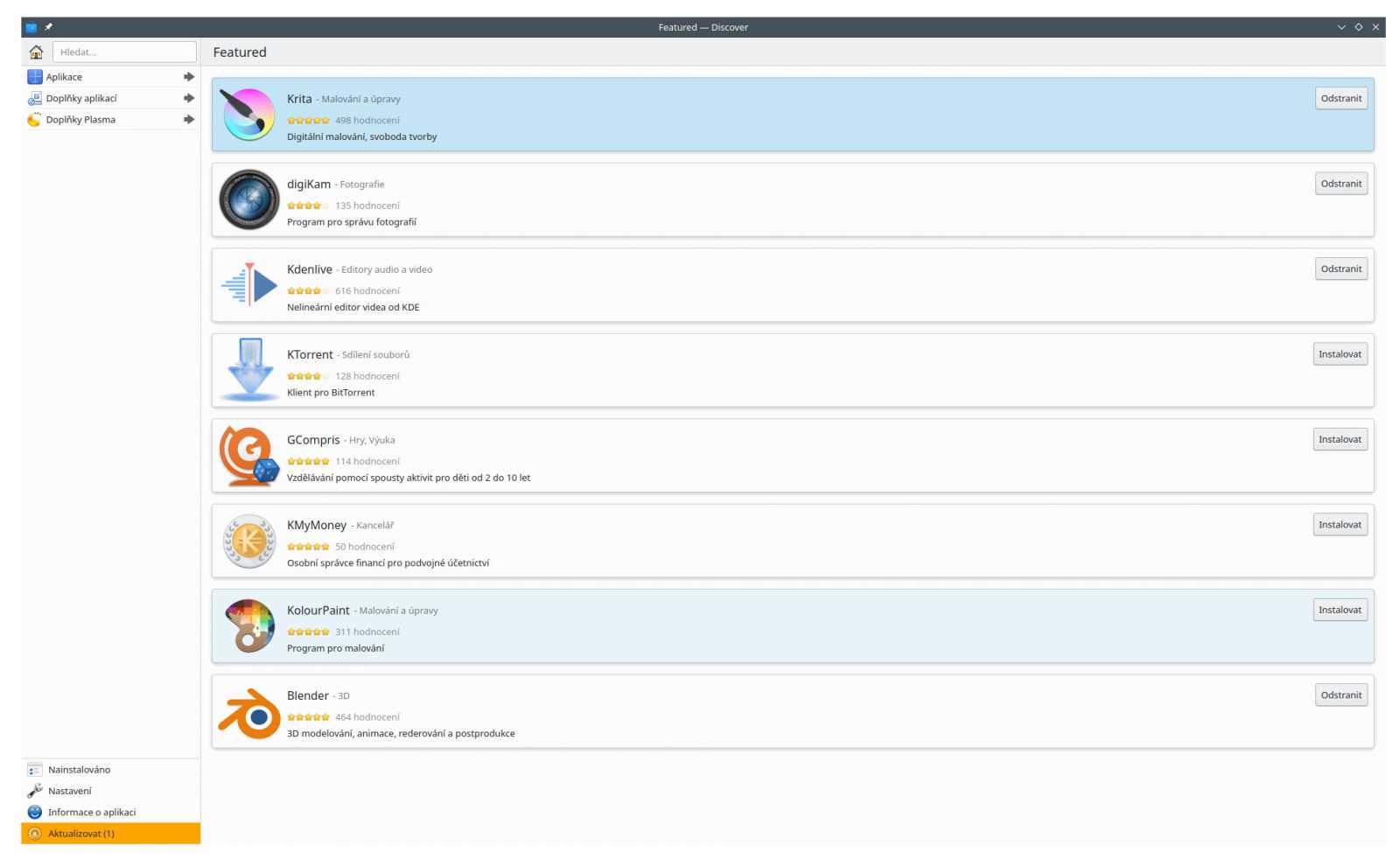Remove Blender with Odstranit button
The height and width of the screenshot is (866, 1400).
point(1340,695)
